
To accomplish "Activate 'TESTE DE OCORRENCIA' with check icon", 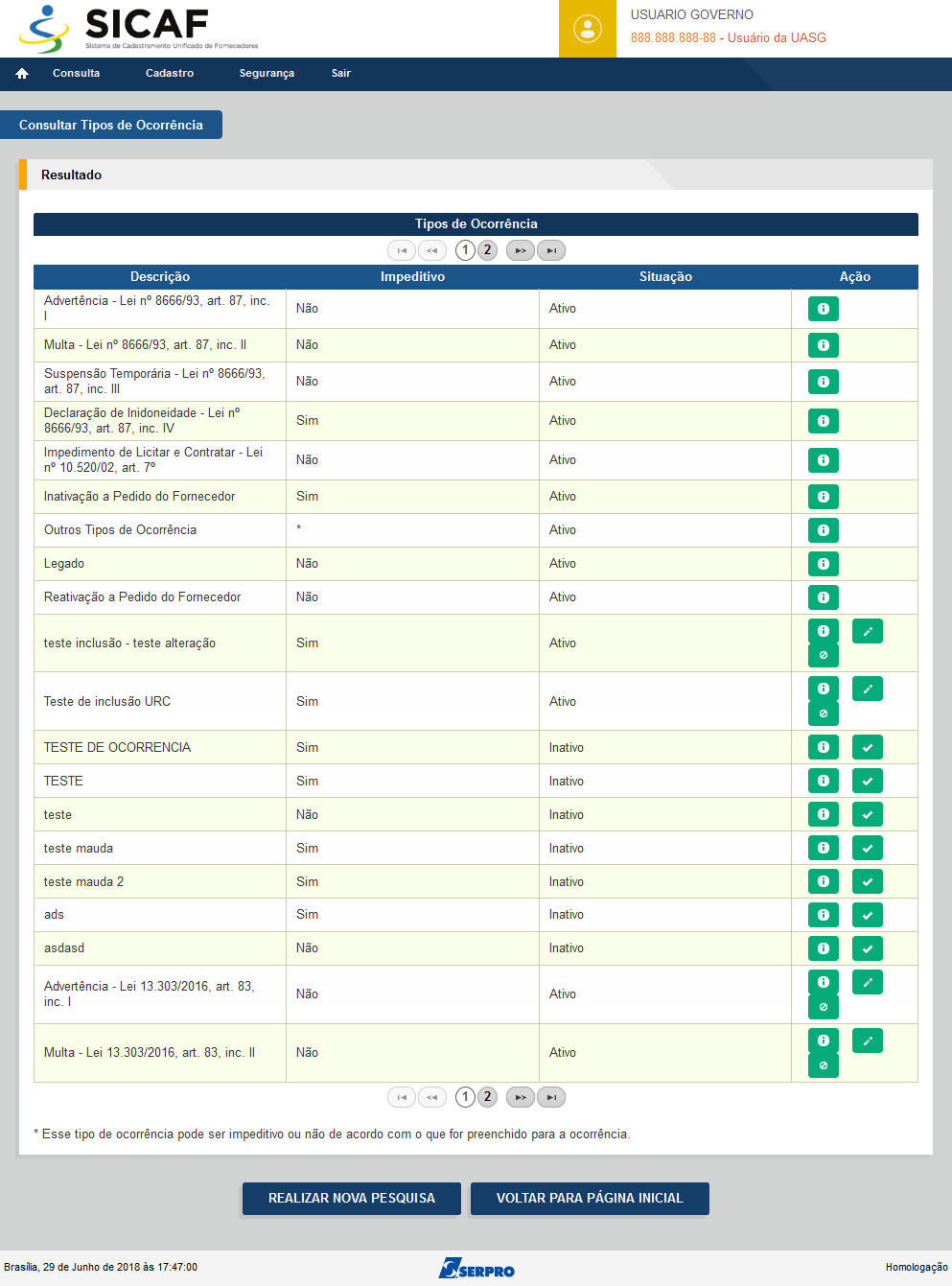I will pos(868,747).
